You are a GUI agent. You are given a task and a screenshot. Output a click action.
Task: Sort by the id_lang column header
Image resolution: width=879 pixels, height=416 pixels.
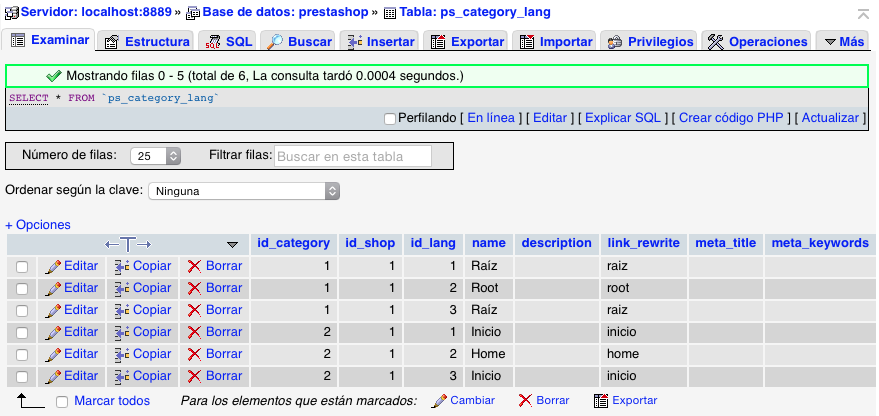click(433, 243)
